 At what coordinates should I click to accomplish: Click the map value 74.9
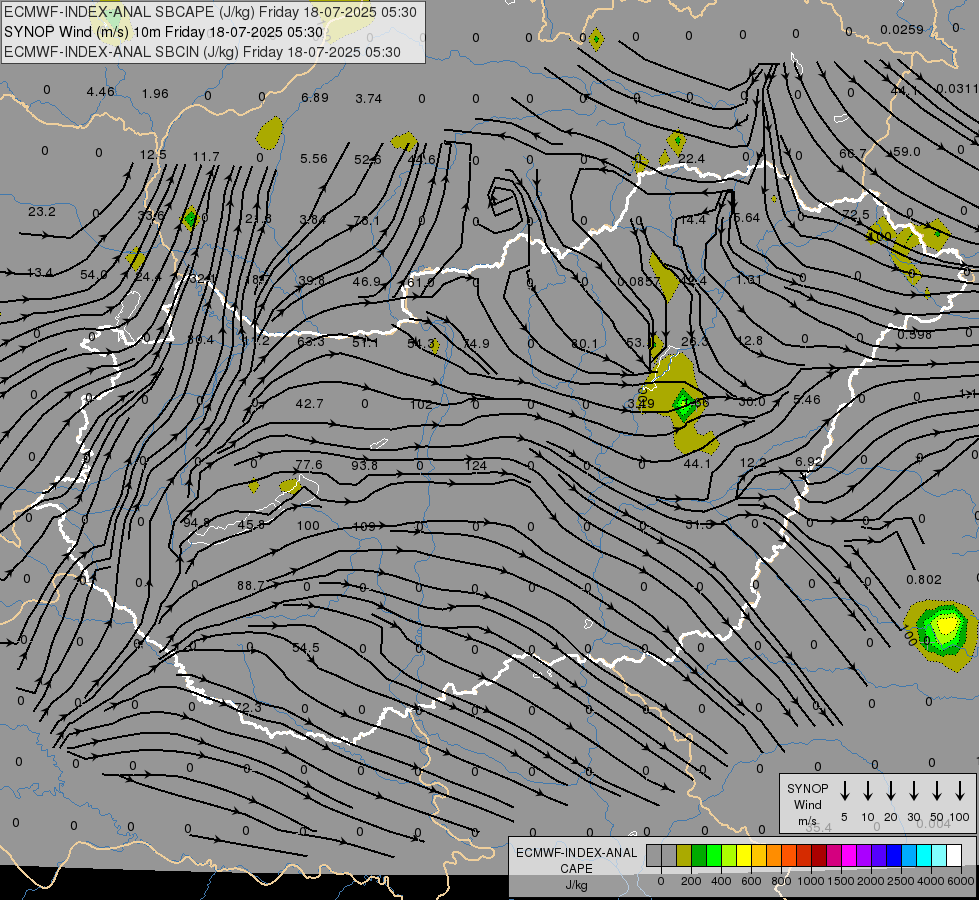click(476, 344)
